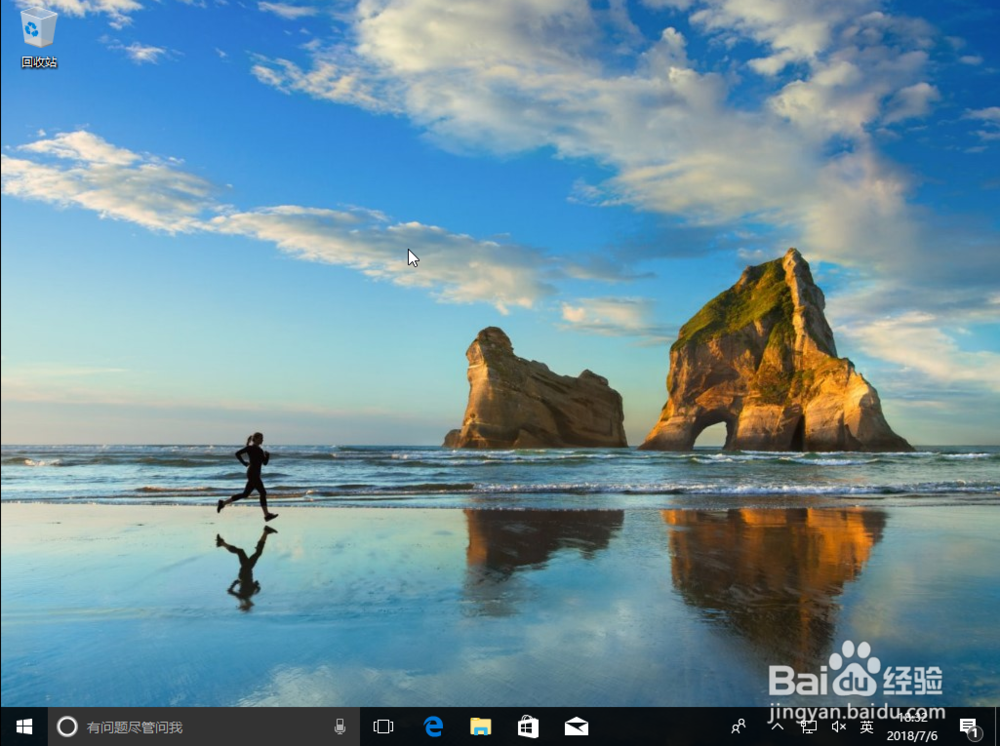
Task: Open the network status icon
Action: point(807,728)
